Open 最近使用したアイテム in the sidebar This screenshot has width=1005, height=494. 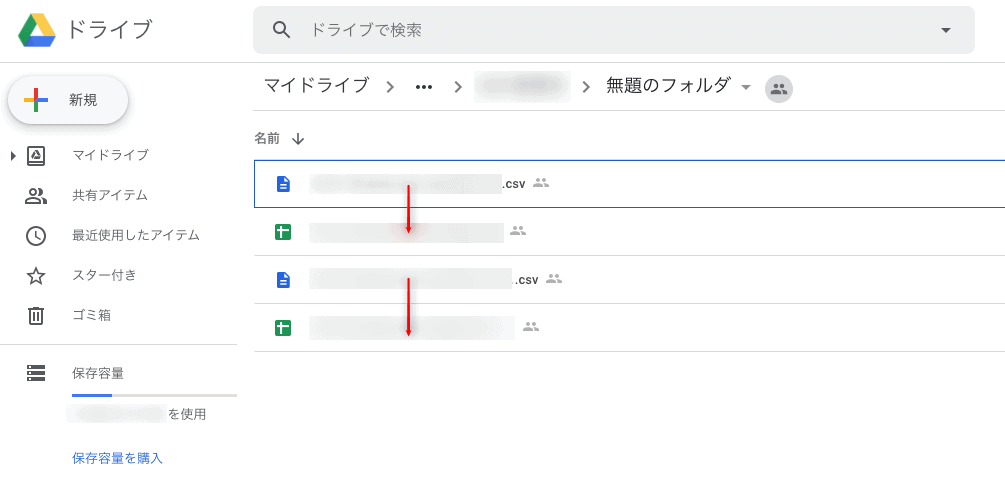click(x=135, y=235)
